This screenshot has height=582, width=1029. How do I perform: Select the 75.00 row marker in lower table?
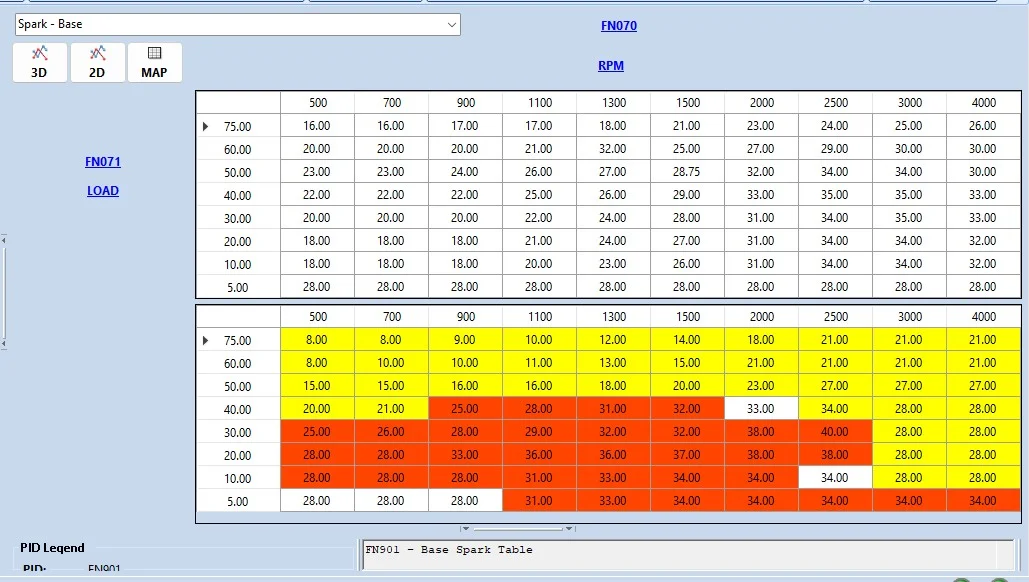(x=205, y=340)
